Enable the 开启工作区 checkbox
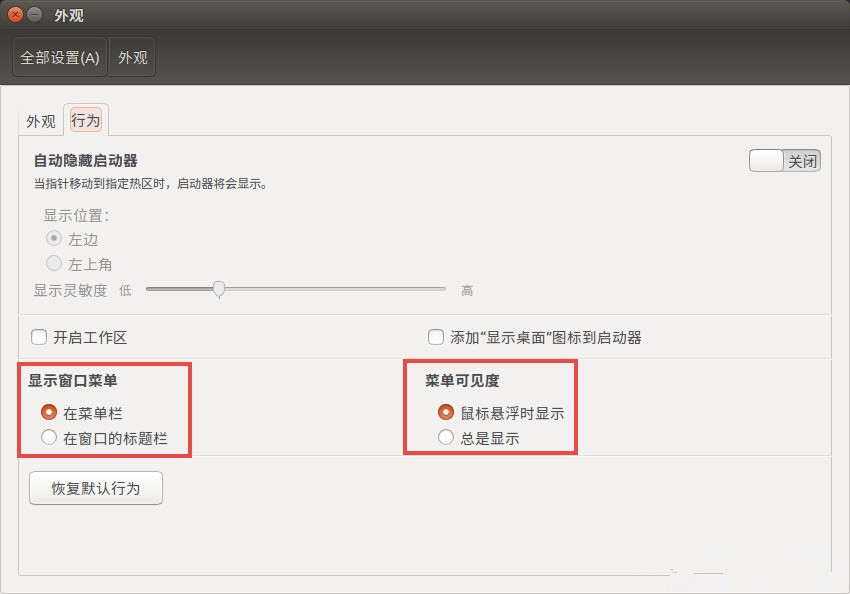 pos(40,338)
